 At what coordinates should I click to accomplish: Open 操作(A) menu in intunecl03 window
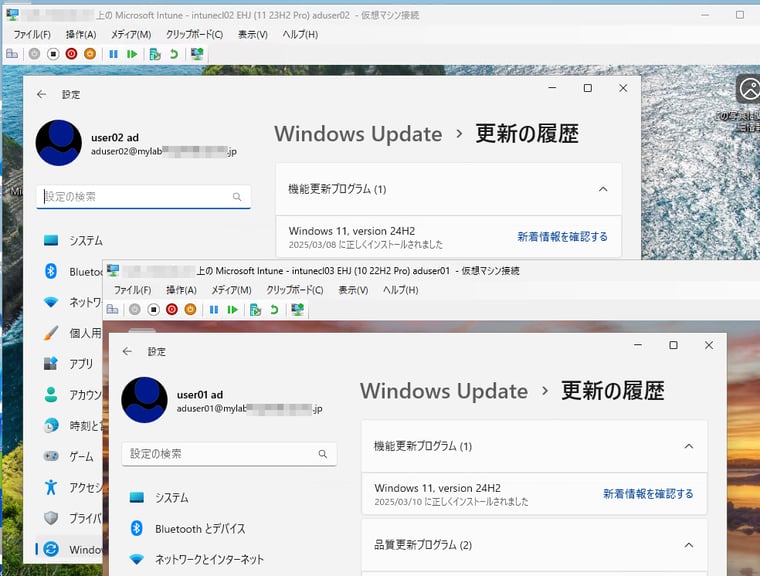[x=181, y=290]
